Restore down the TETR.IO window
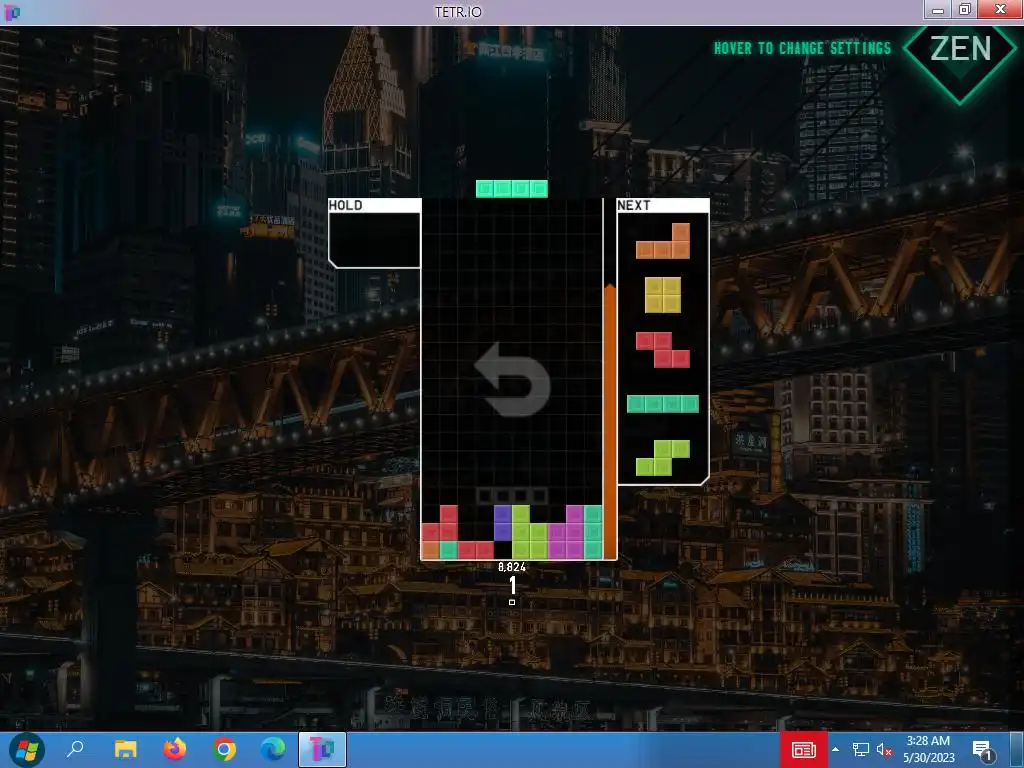This screenshot has height=768, width=1024. (965, 9)
